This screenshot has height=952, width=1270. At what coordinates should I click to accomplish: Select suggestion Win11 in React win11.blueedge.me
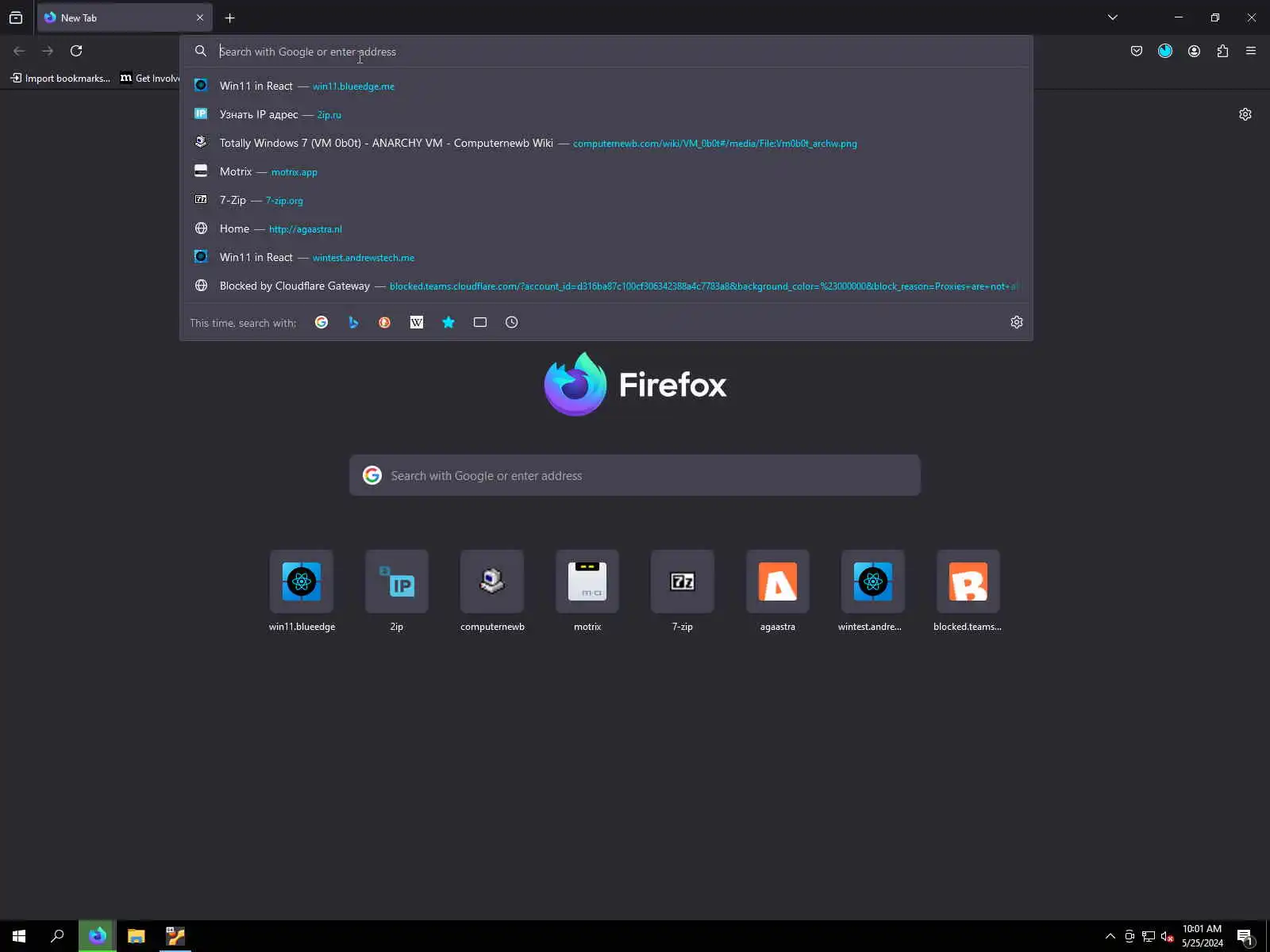click(x=606, y=86)
